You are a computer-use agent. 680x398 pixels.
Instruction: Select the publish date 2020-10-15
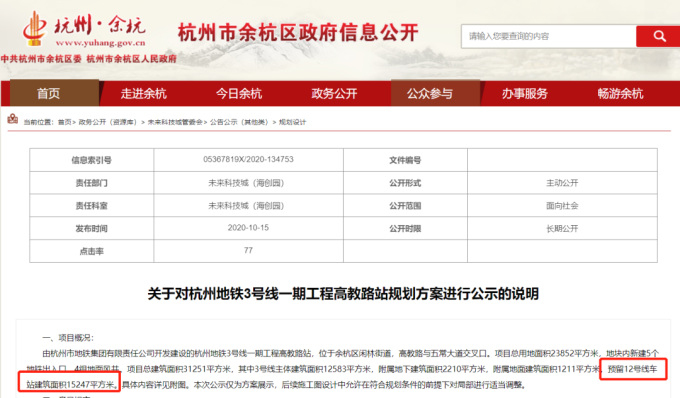tap(248, 228)
